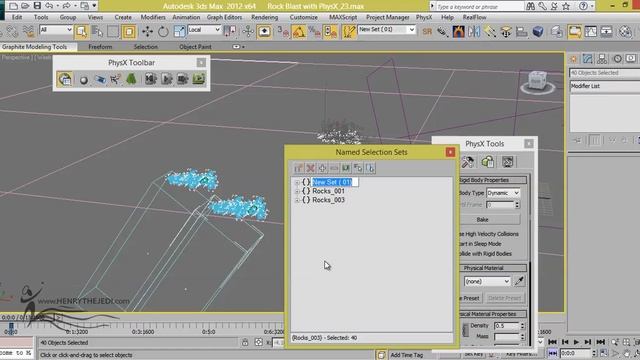640x360 pixels.
Task: Click the sphere rigid body icon in PhysX Toolbar
Action: 84,79
